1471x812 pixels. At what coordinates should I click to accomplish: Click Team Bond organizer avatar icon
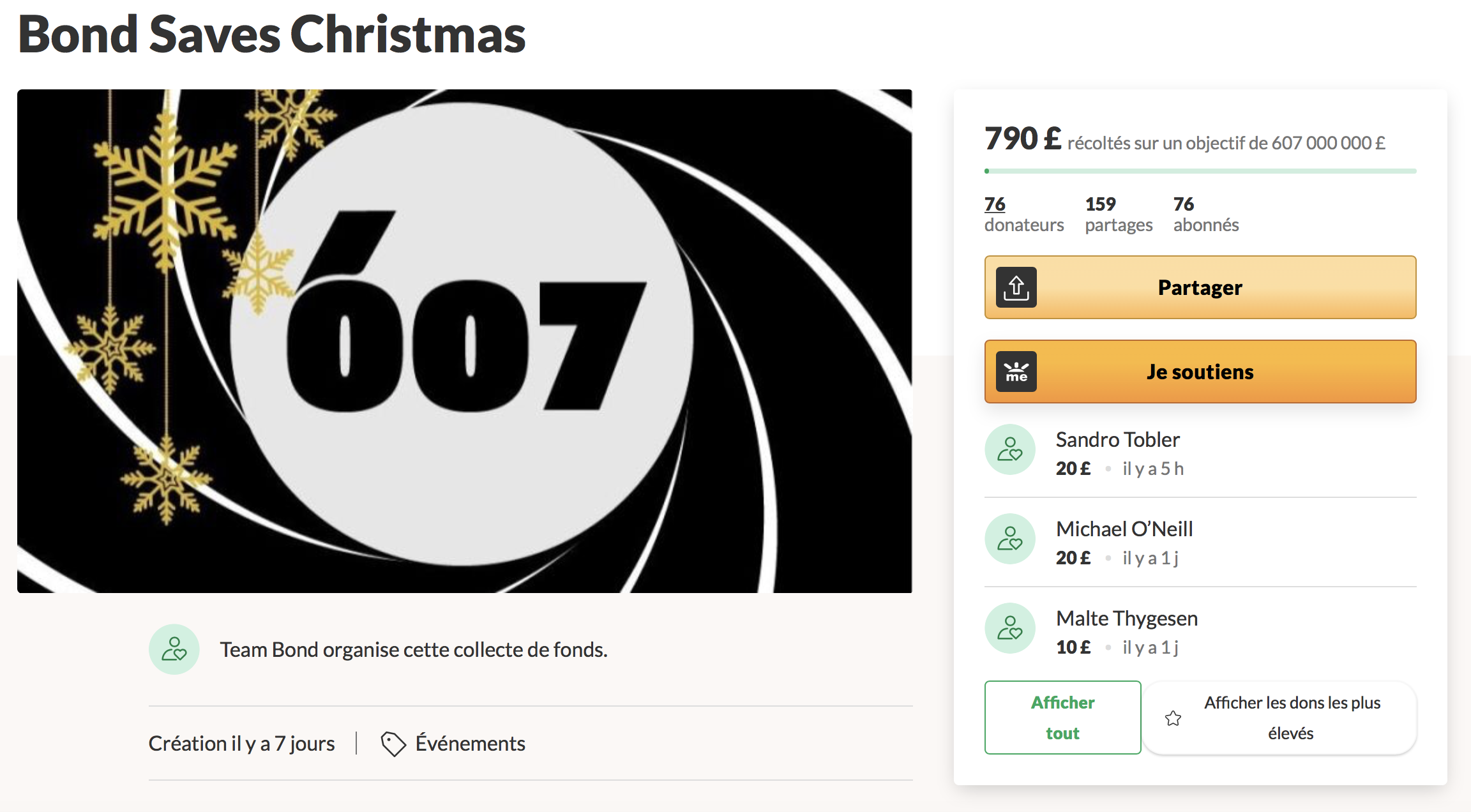(174, 649)
